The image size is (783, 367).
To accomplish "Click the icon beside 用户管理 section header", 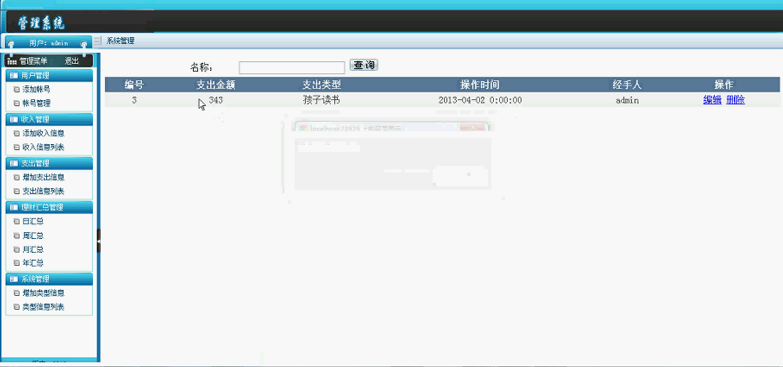I will click(x=14, y=75).
